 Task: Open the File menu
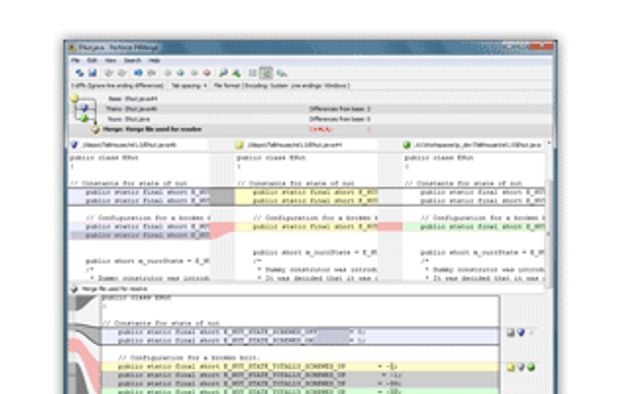[75, 60]
